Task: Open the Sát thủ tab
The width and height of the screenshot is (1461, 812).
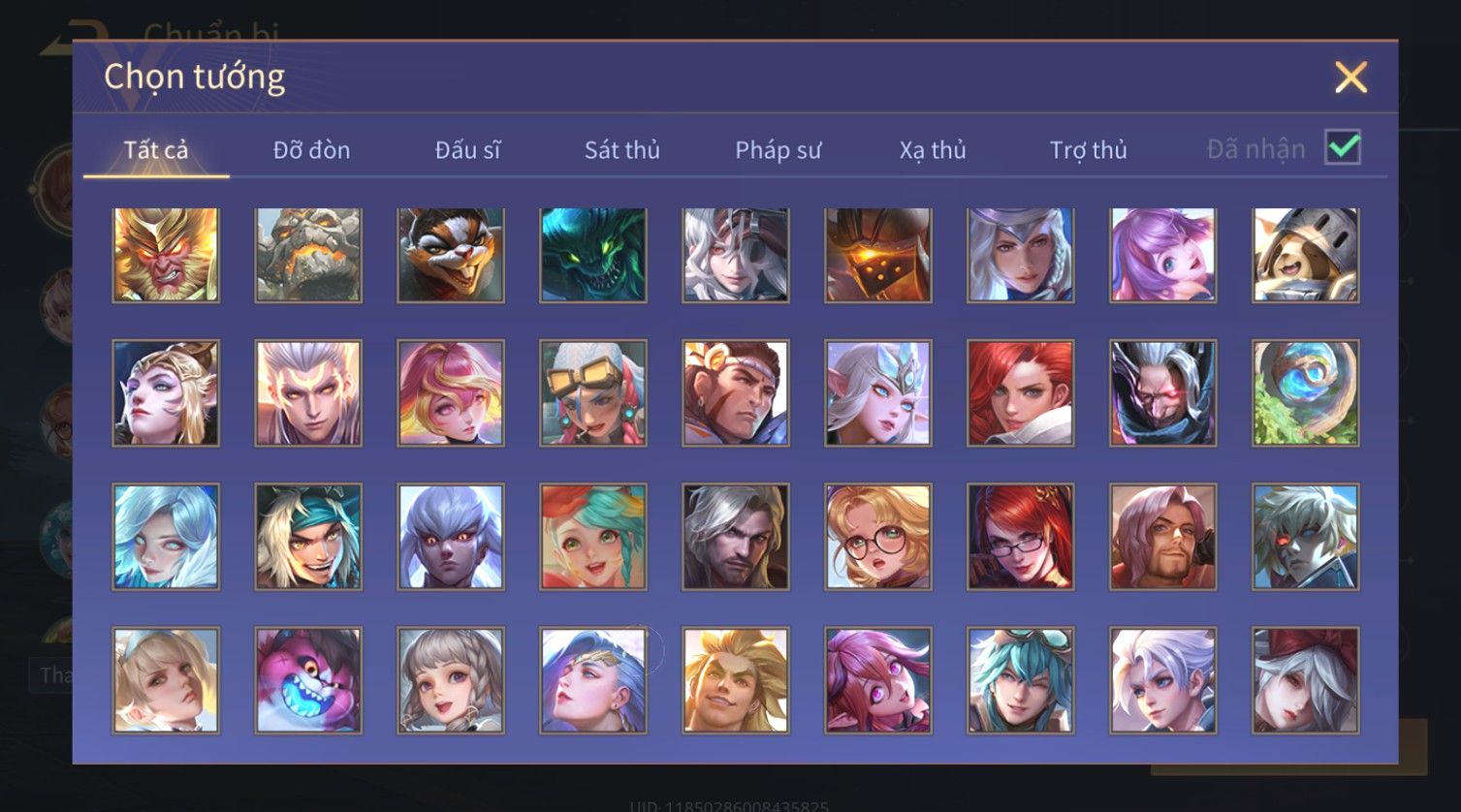Action: click(x=622, y=150)
